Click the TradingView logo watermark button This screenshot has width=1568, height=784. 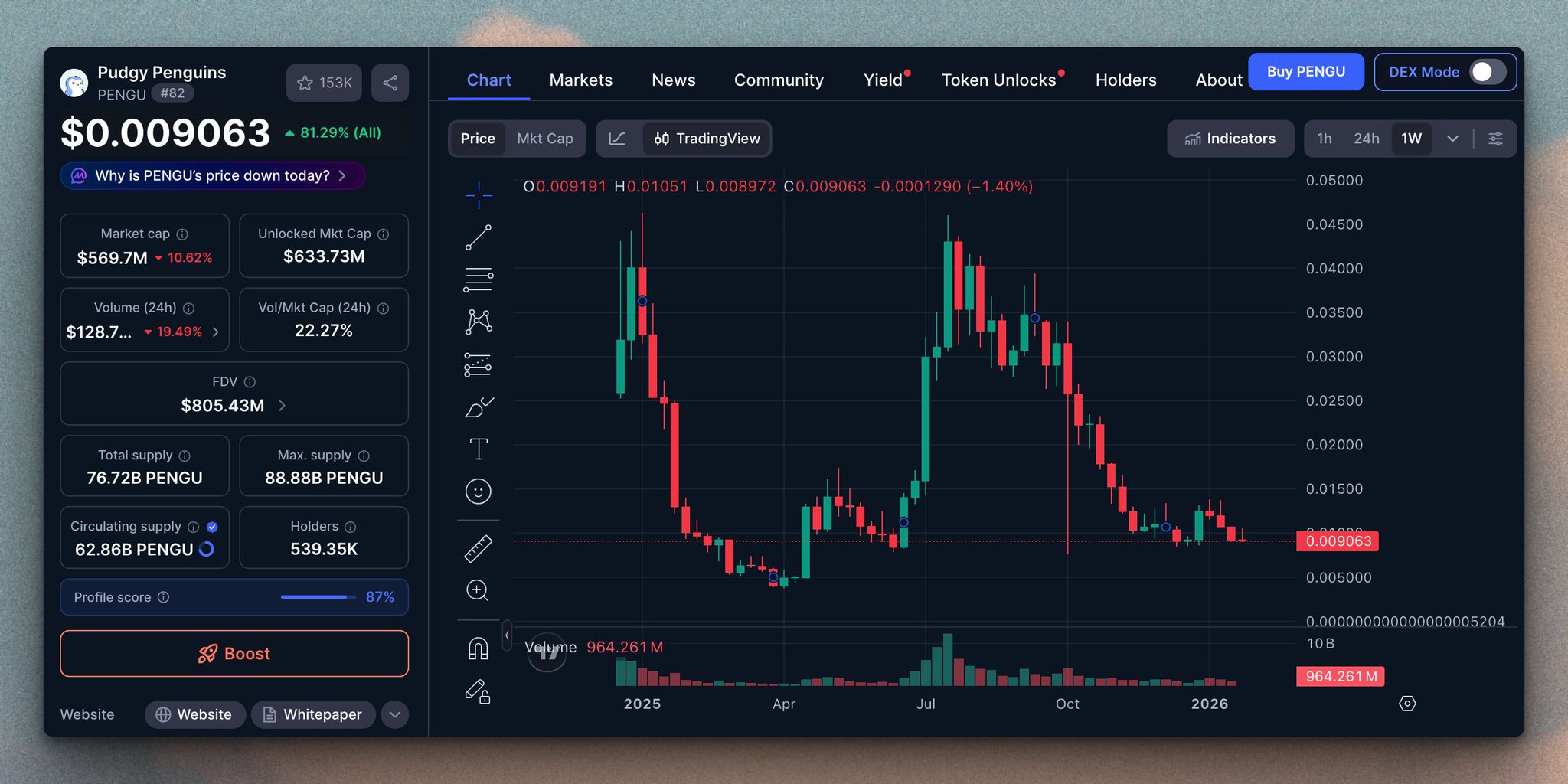coord(547,652)
